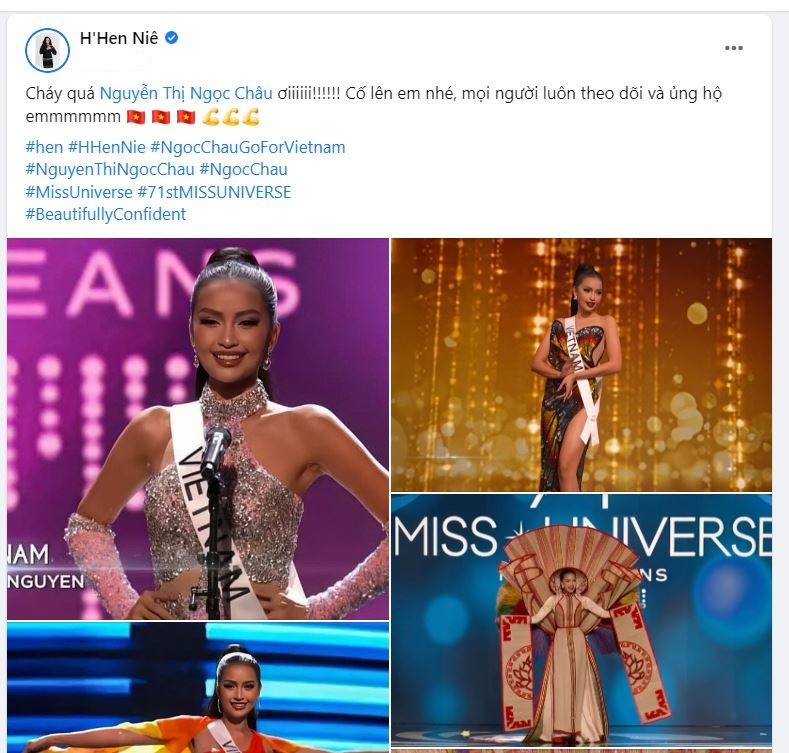Open the #71stMISSUNIVERSE hashtag
789x753 pixels.
tap(214, 192)
